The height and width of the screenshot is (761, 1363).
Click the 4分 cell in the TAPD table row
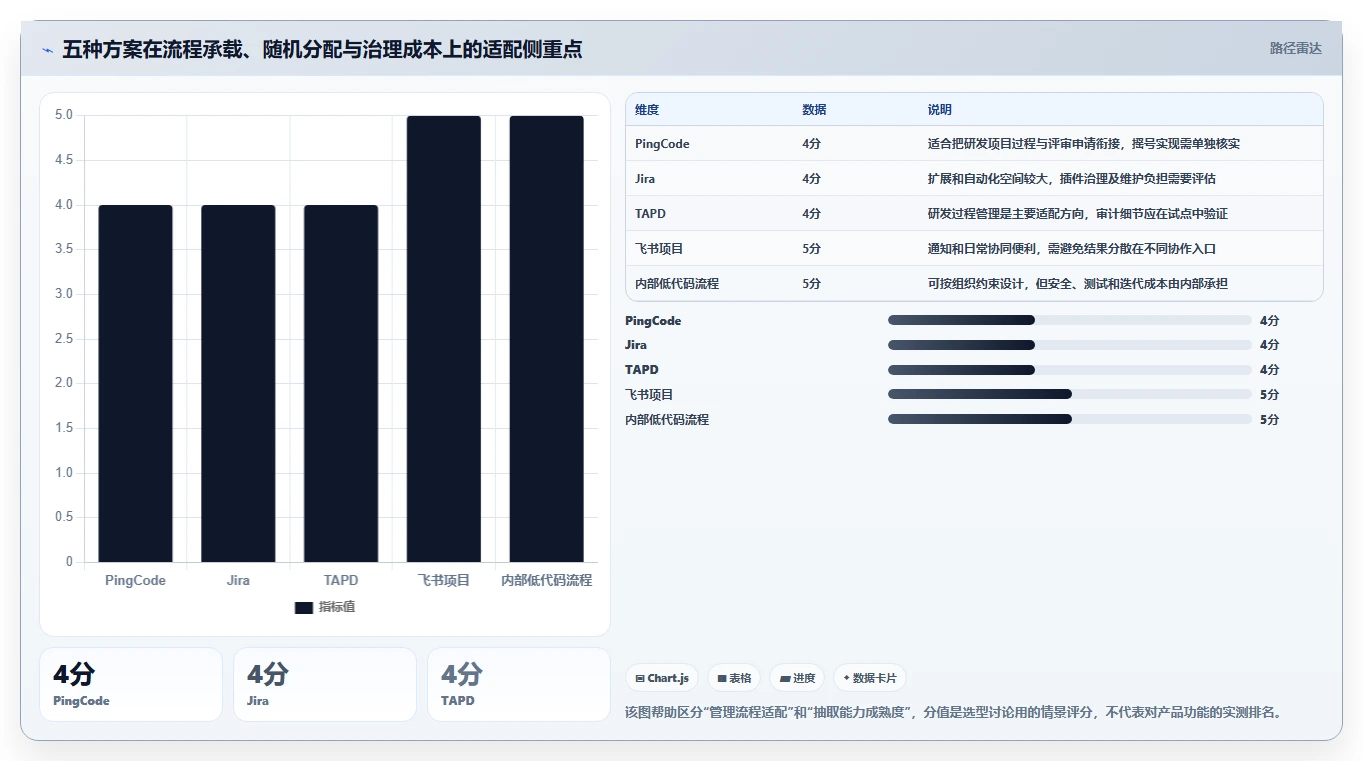[811, 214]
